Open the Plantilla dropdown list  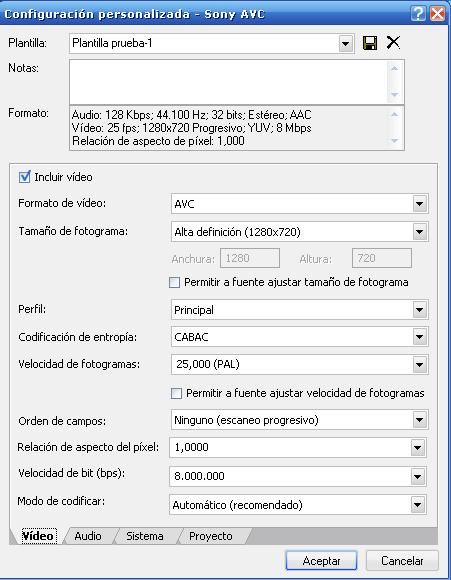pyautogui.click(x=345, y=44)
